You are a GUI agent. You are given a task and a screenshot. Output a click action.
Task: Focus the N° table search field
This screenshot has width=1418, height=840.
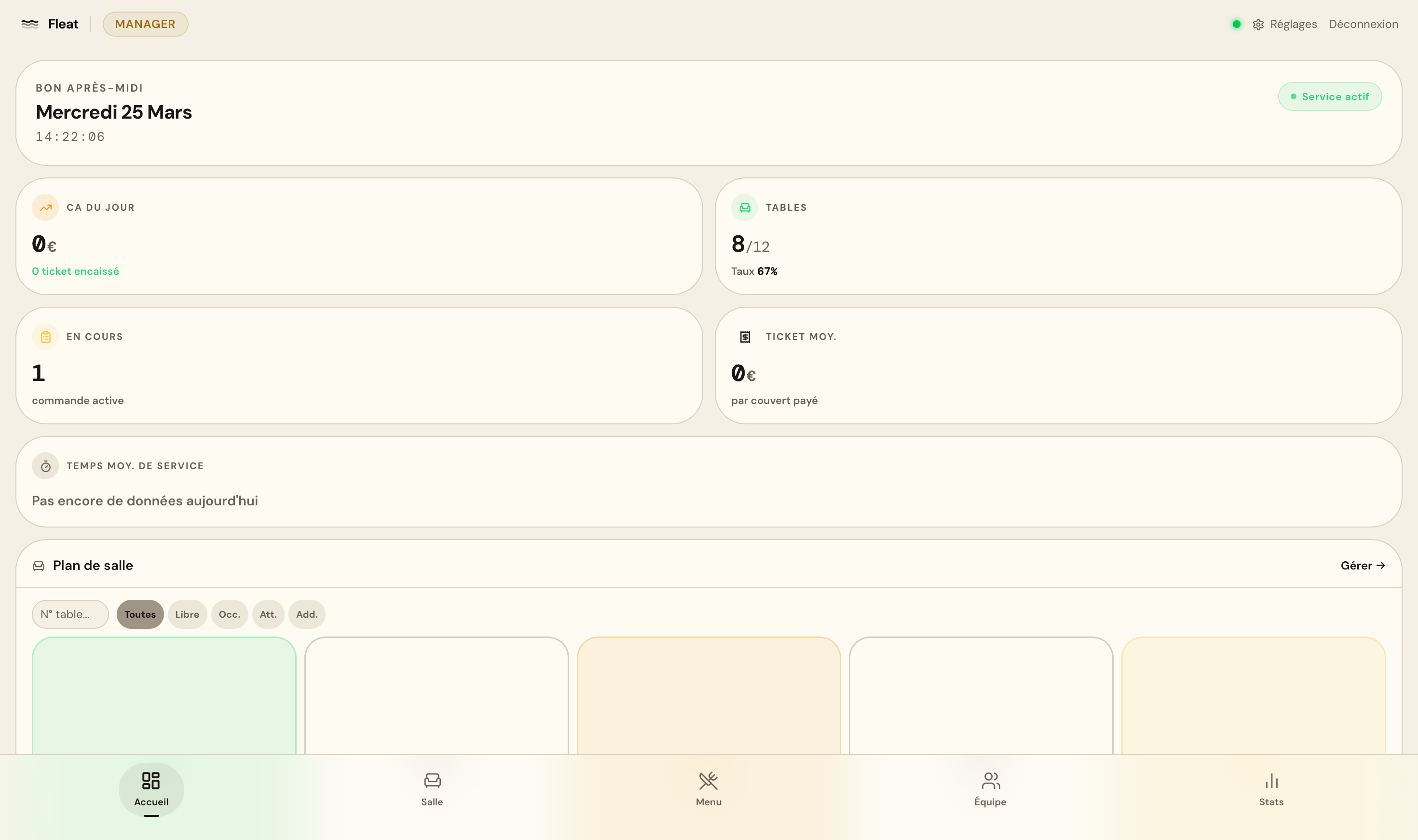(70, 614)
